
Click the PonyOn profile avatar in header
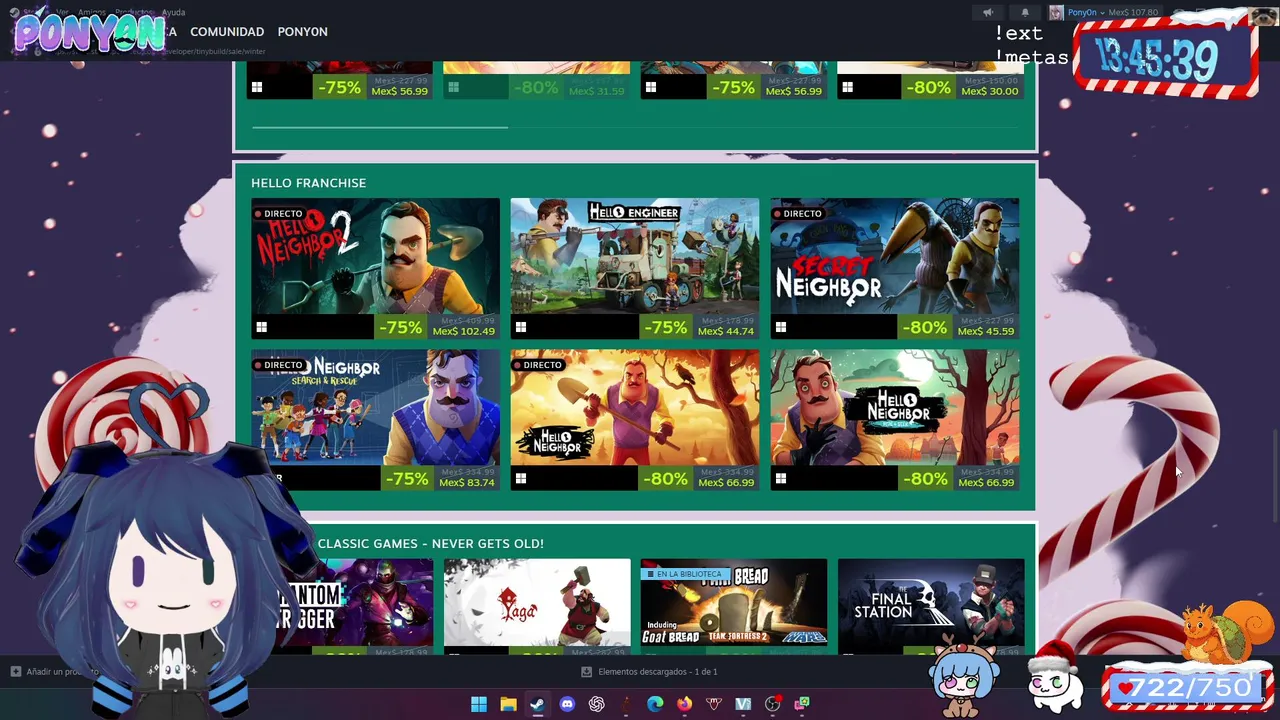pos(1056,13)
